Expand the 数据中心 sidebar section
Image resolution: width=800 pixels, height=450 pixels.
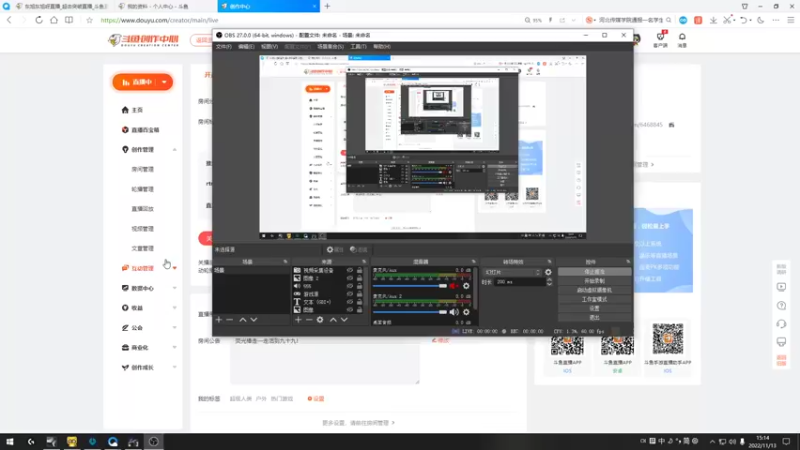pos(174,288)
